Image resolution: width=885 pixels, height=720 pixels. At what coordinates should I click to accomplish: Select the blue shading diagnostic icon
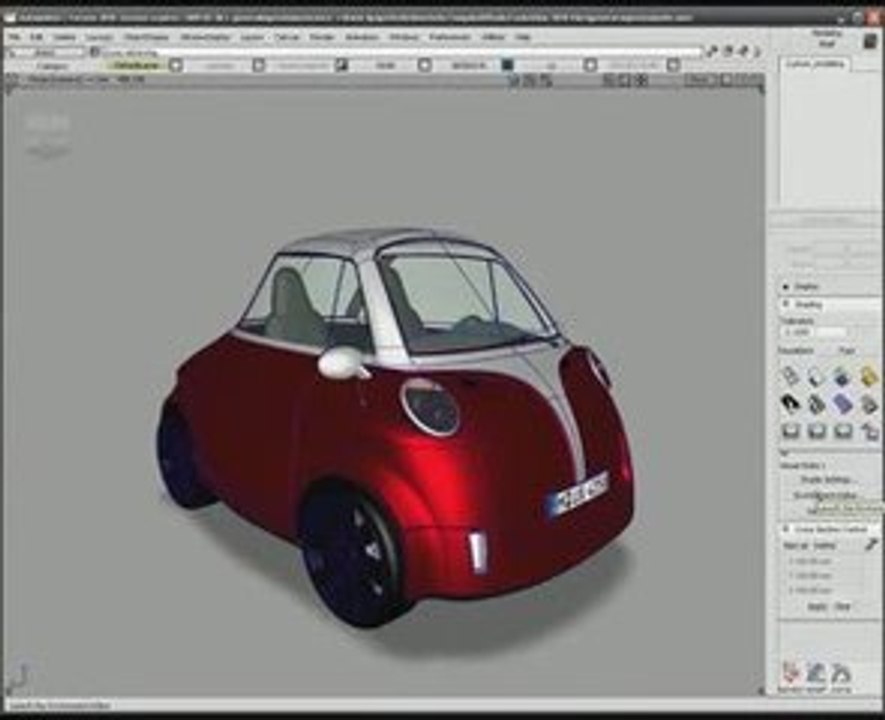(842, 376)
